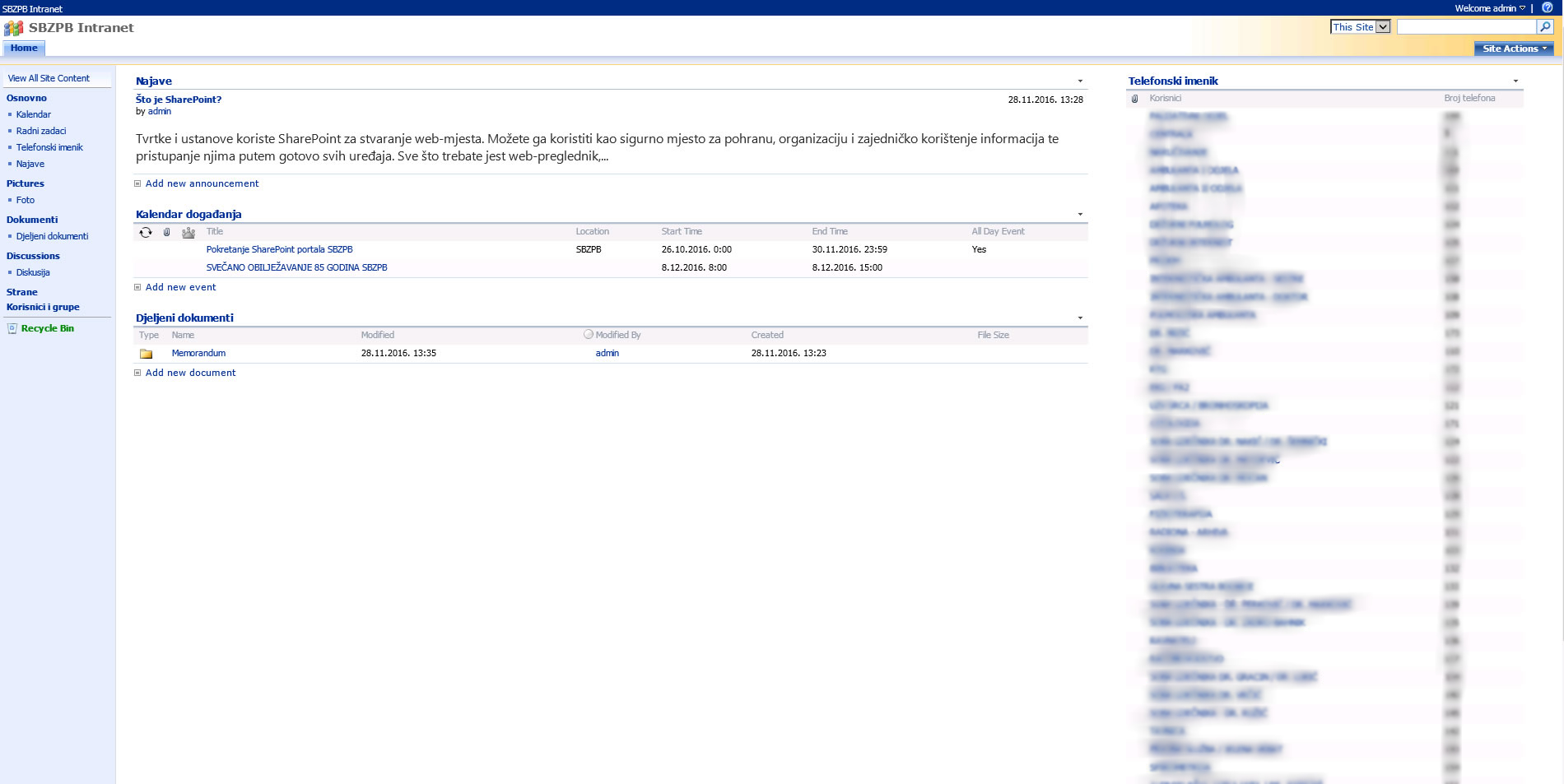Open View All Site Content

[x=49, y=78]
